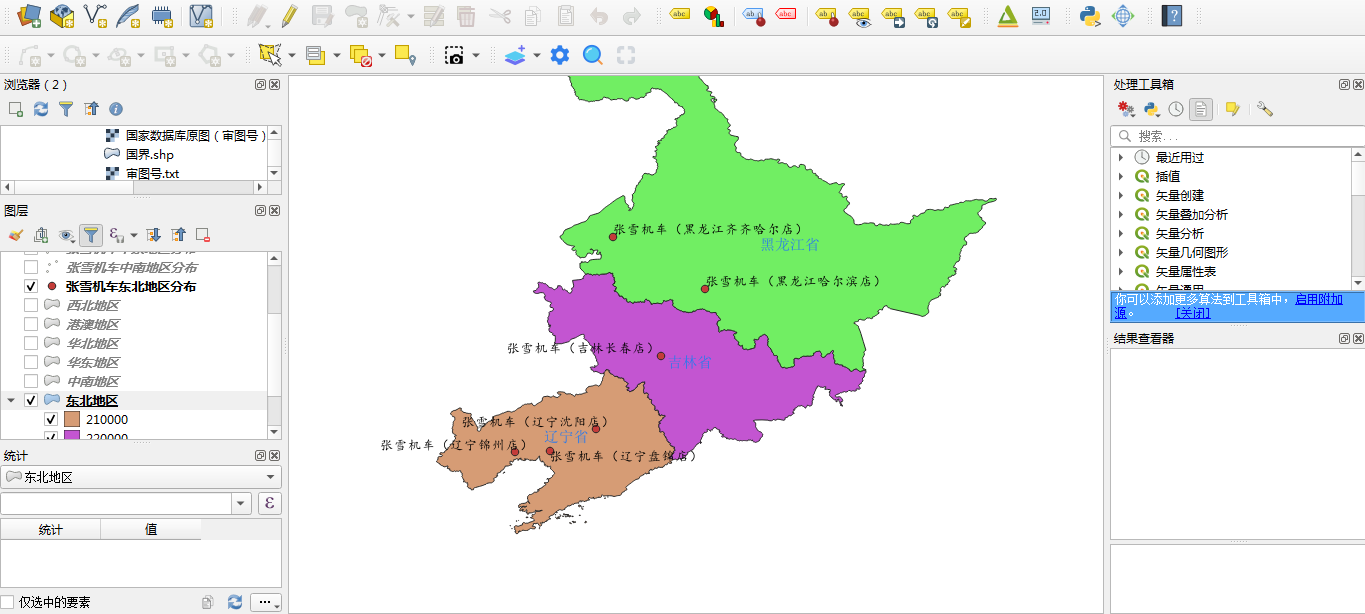Refresh the Browser panel
This screenshot has width=1365, height=614.
coord(41,108)
